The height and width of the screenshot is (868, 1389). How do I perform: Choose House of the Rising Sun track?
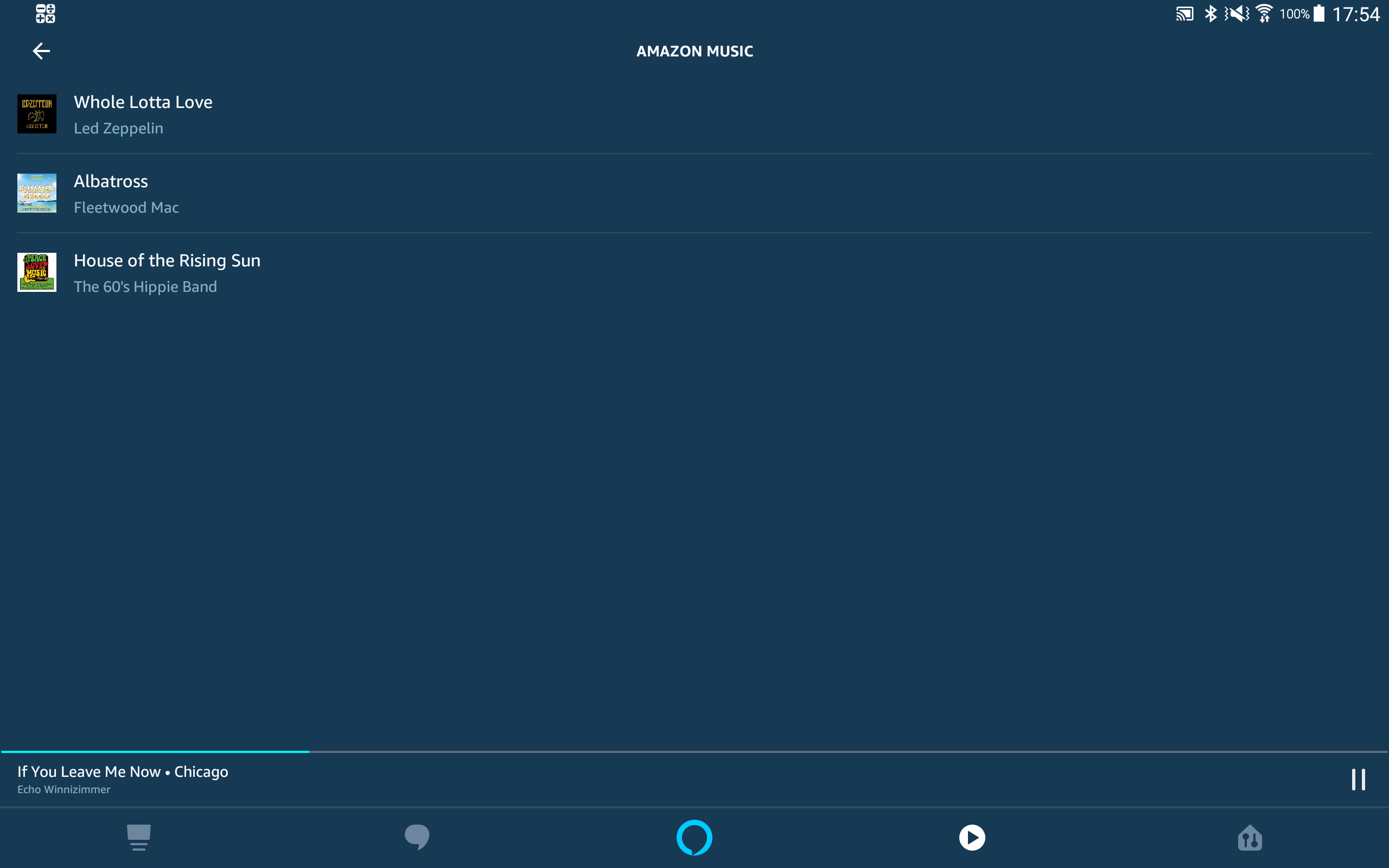point(167,260)
